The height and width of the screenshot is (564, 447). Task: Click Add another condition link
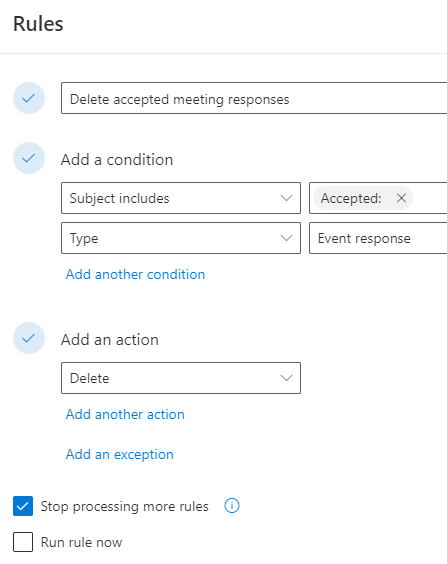(x=135, y=274)
